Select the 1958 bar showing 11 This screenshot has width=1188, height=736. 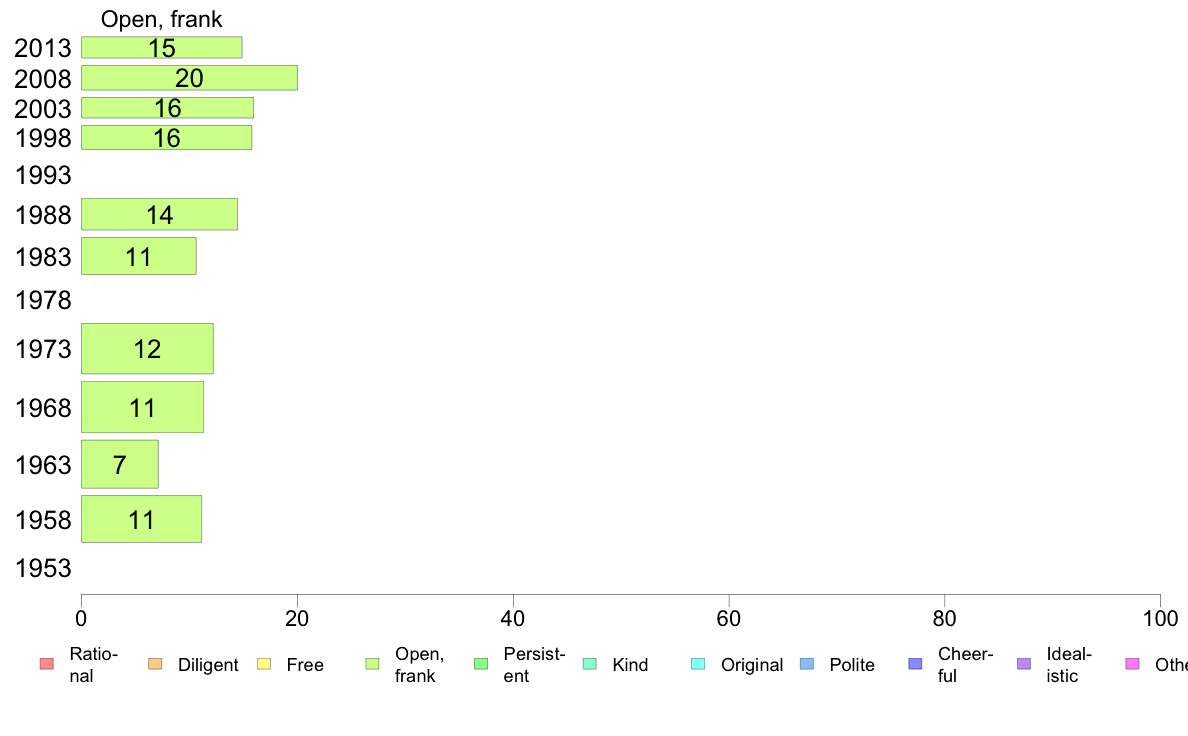click(x=142, y=519)
